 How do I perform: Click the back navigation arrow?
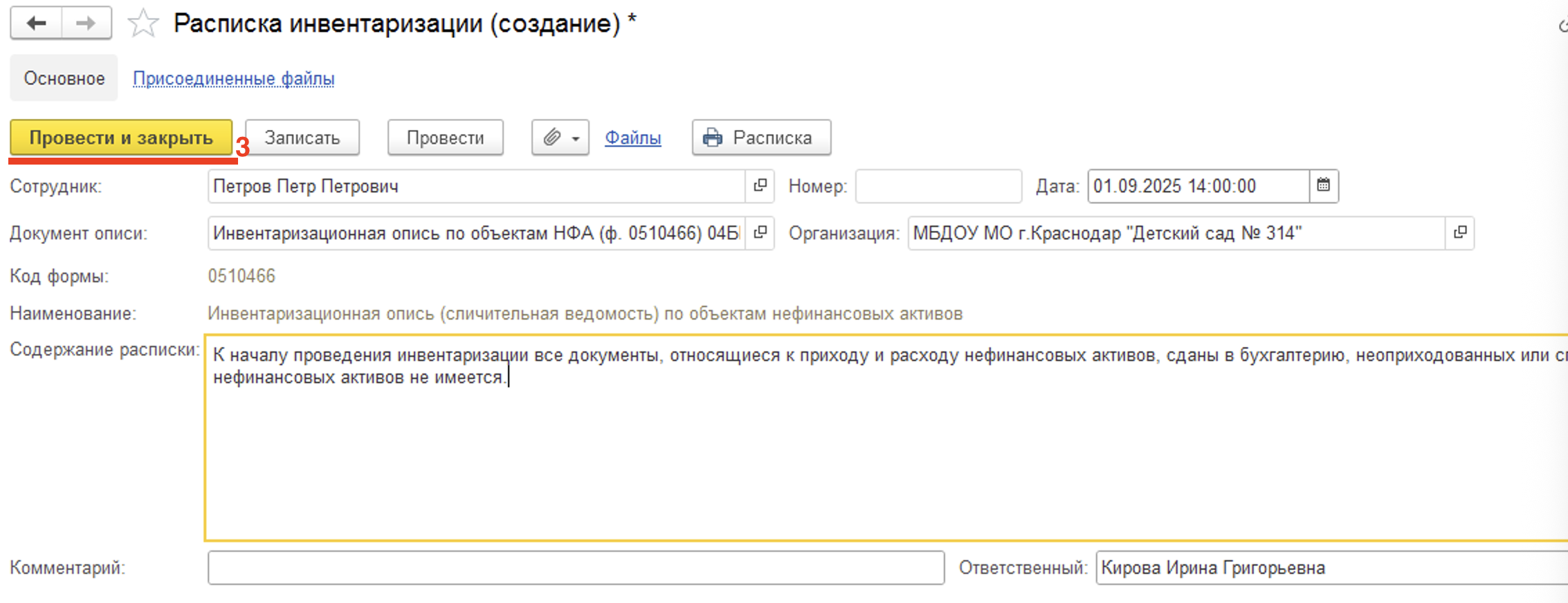[36, 24]
